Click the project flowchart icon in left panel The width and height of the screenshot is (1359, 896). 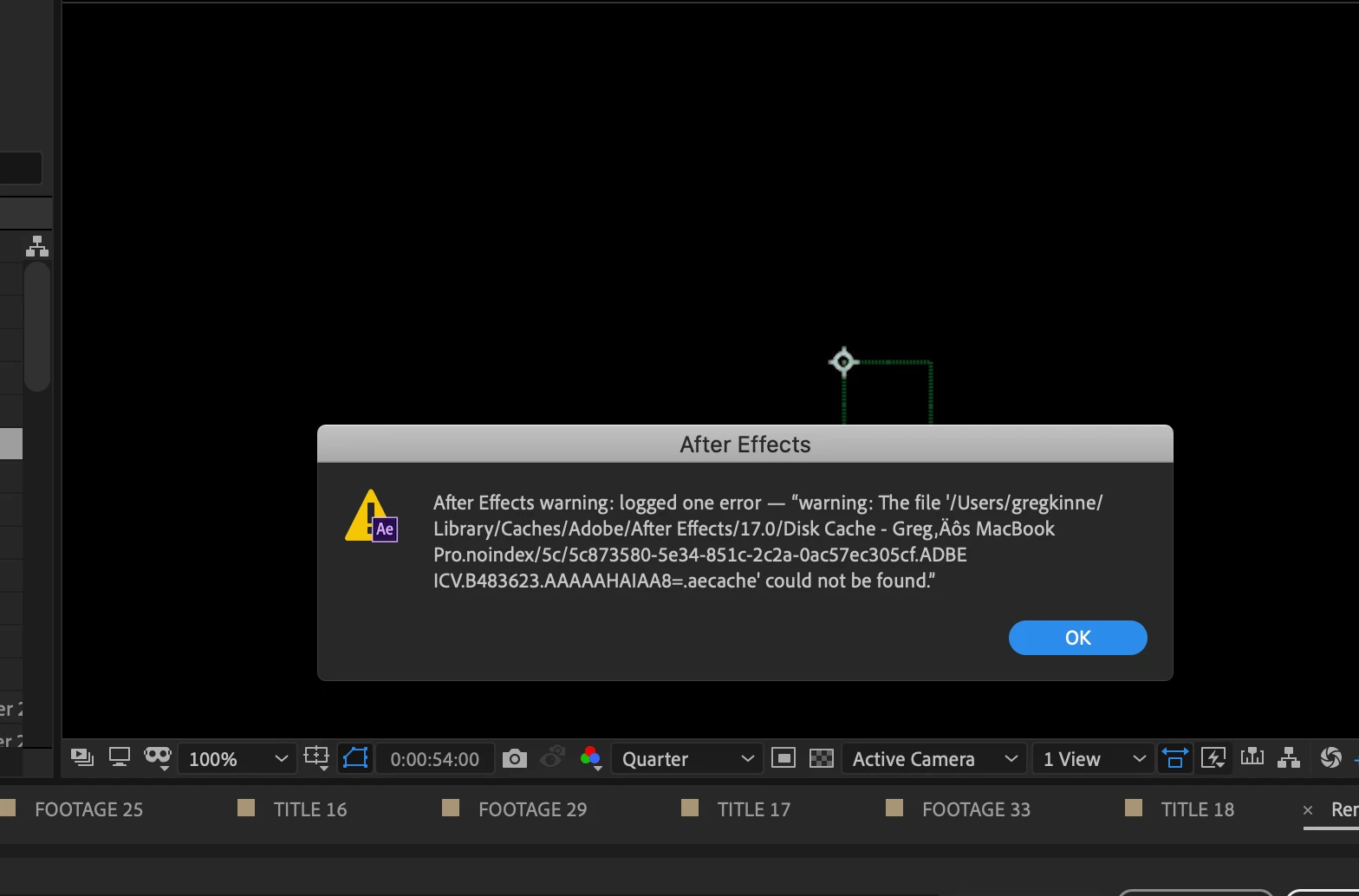coord(37,247)
